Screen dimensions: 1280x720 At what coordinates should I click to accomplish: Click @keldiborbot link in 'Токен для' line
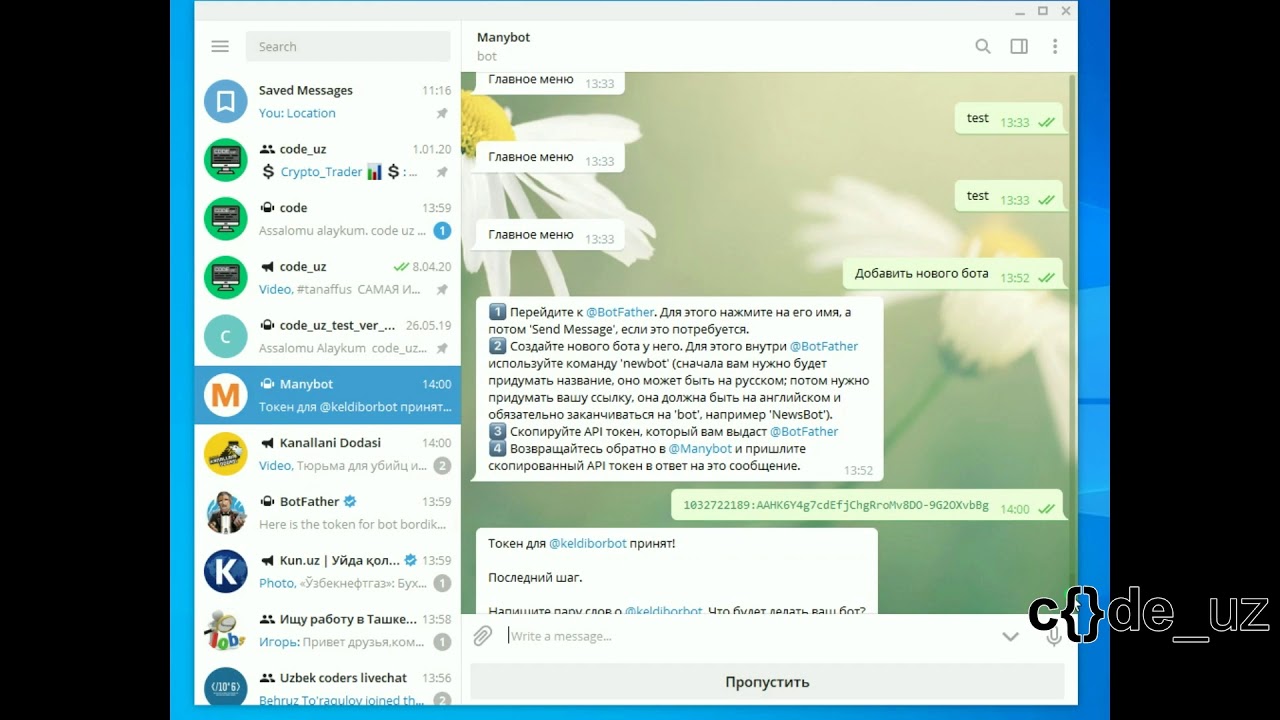pos(588,543)
